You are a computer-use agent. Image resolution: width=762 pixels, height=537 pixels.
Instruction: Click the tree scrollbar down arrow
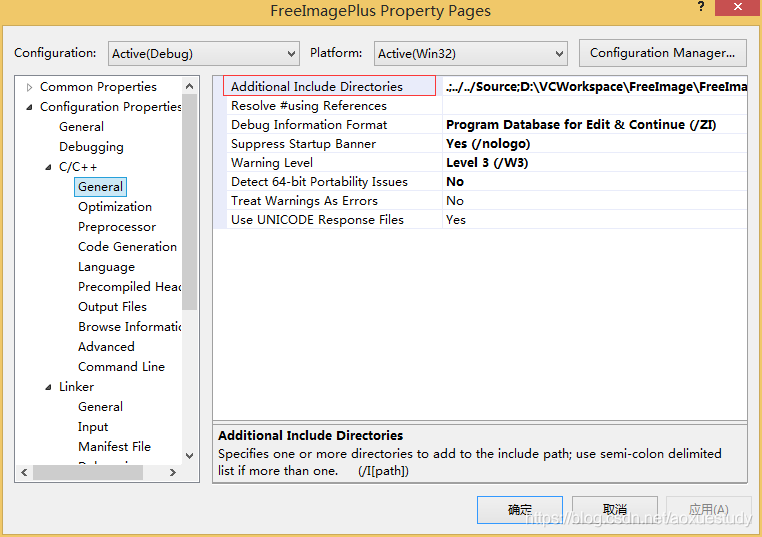pyautogui.click(x=190, y=455)
